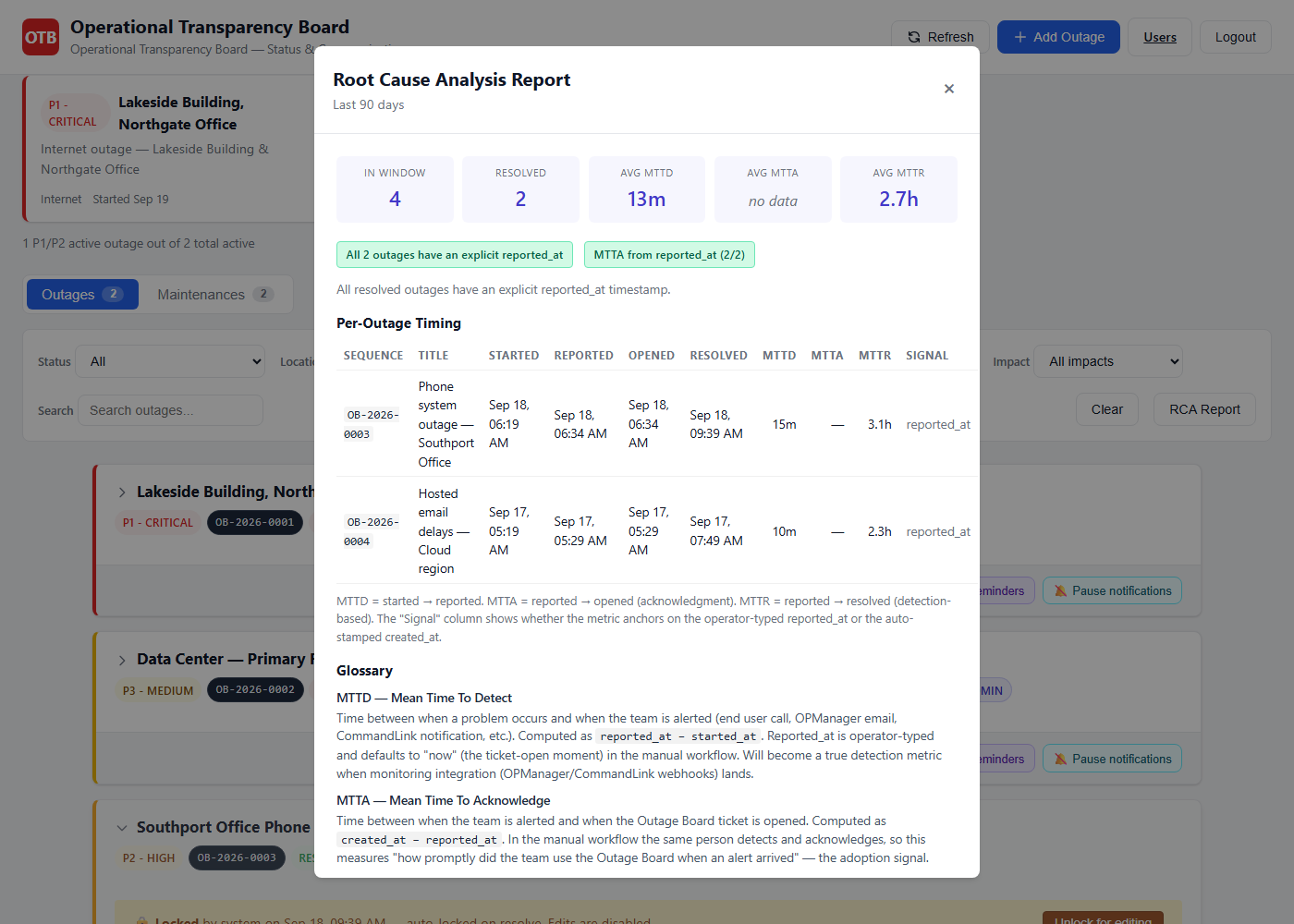Focus the Search outages input field
The image size is (1294, 924).
click(x=171, y=410)
